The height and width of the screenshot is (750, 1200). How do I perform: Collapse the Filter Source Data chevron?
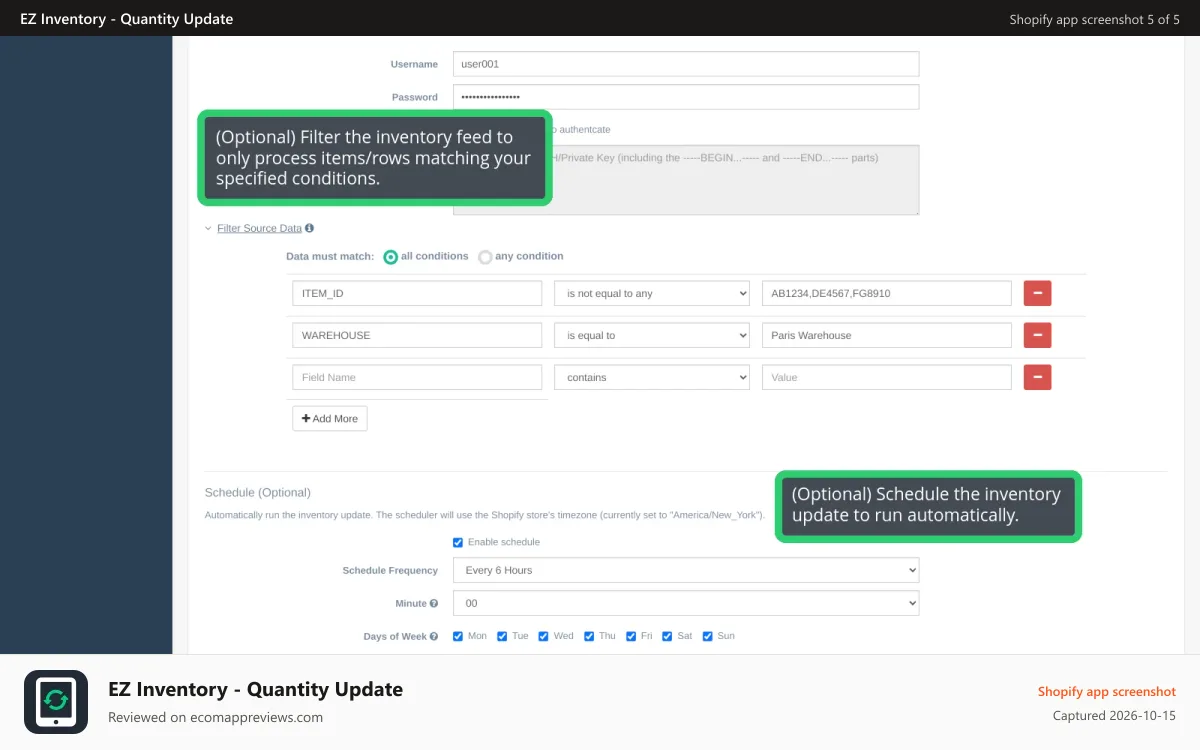tap(208, 228)
